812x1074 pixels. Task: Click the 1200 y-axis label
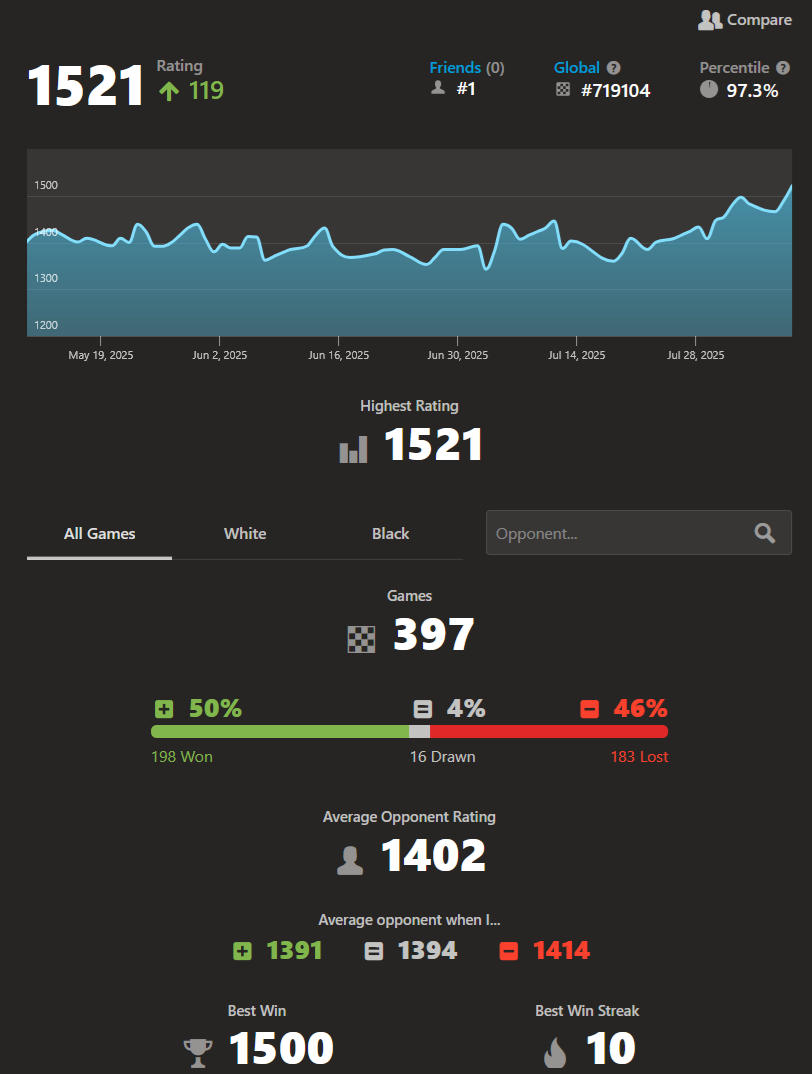(x=46, y=325)
